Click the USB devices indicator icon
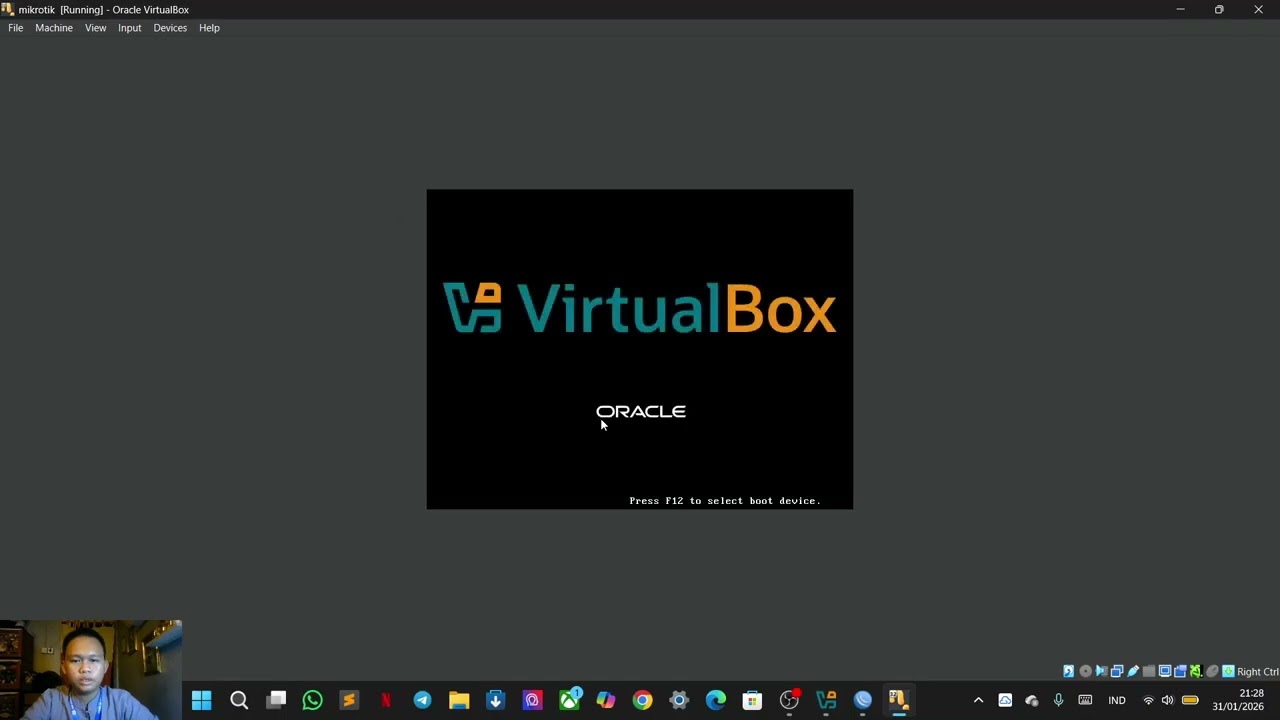 pyautogui.click(x=1133, y=671)
